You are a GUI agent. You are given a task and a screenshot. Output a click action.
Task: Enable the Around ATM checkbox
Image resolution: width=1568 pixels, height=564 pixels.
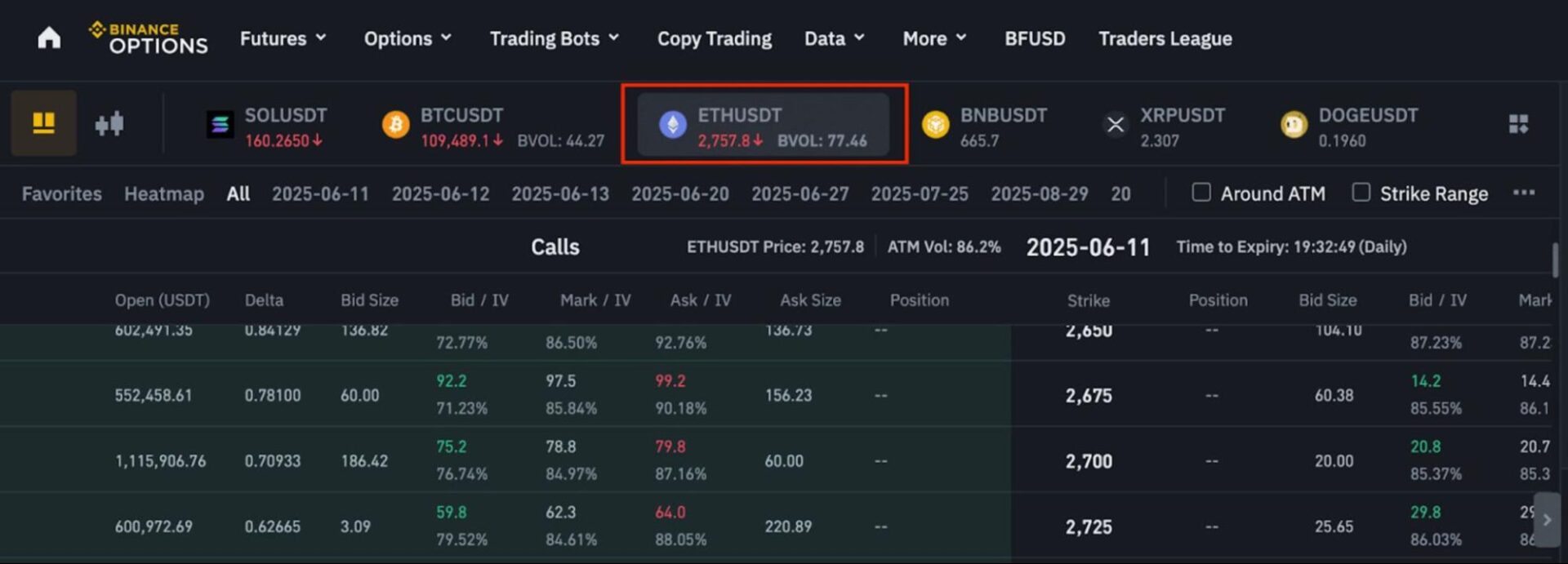pos(1200,193)
